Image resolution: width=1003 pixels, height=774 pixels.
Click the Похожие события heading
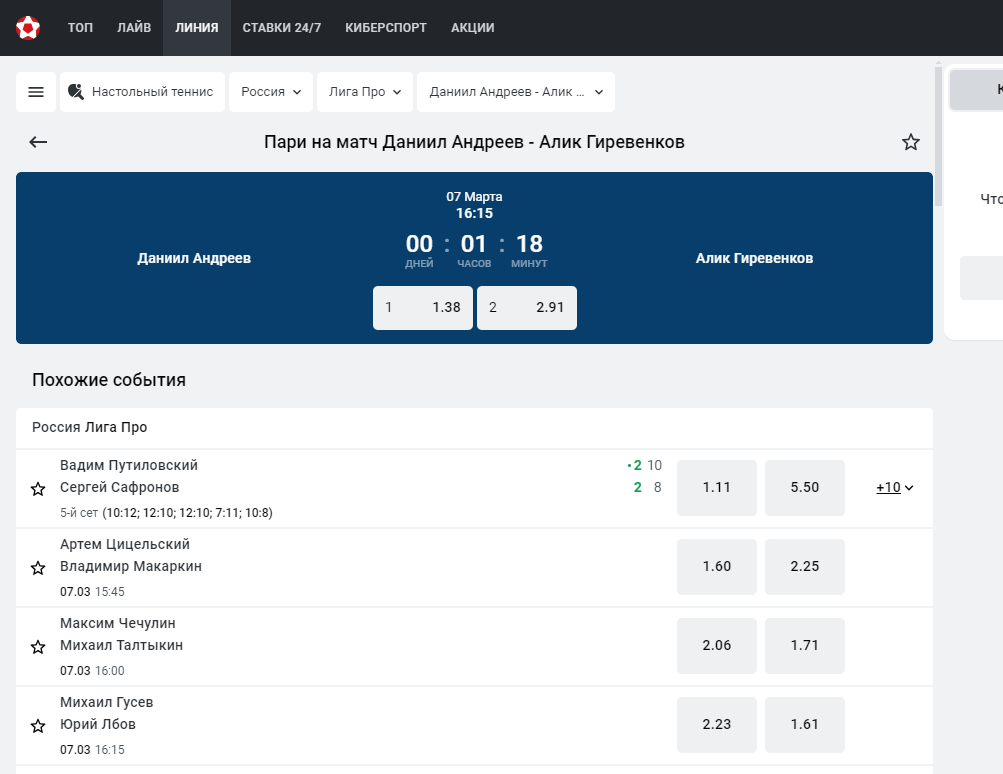109,380
